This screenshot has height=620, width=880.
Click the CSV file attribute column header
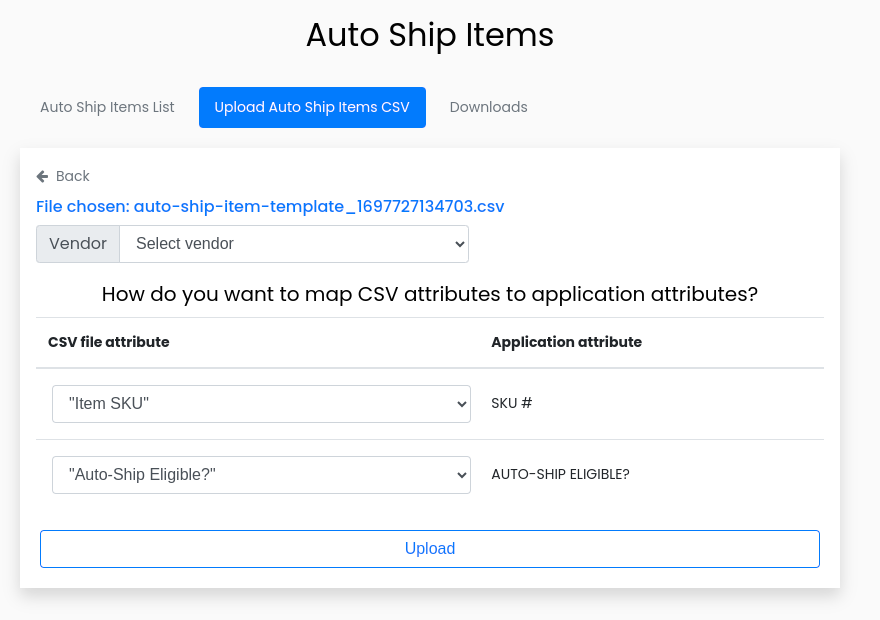109,342
